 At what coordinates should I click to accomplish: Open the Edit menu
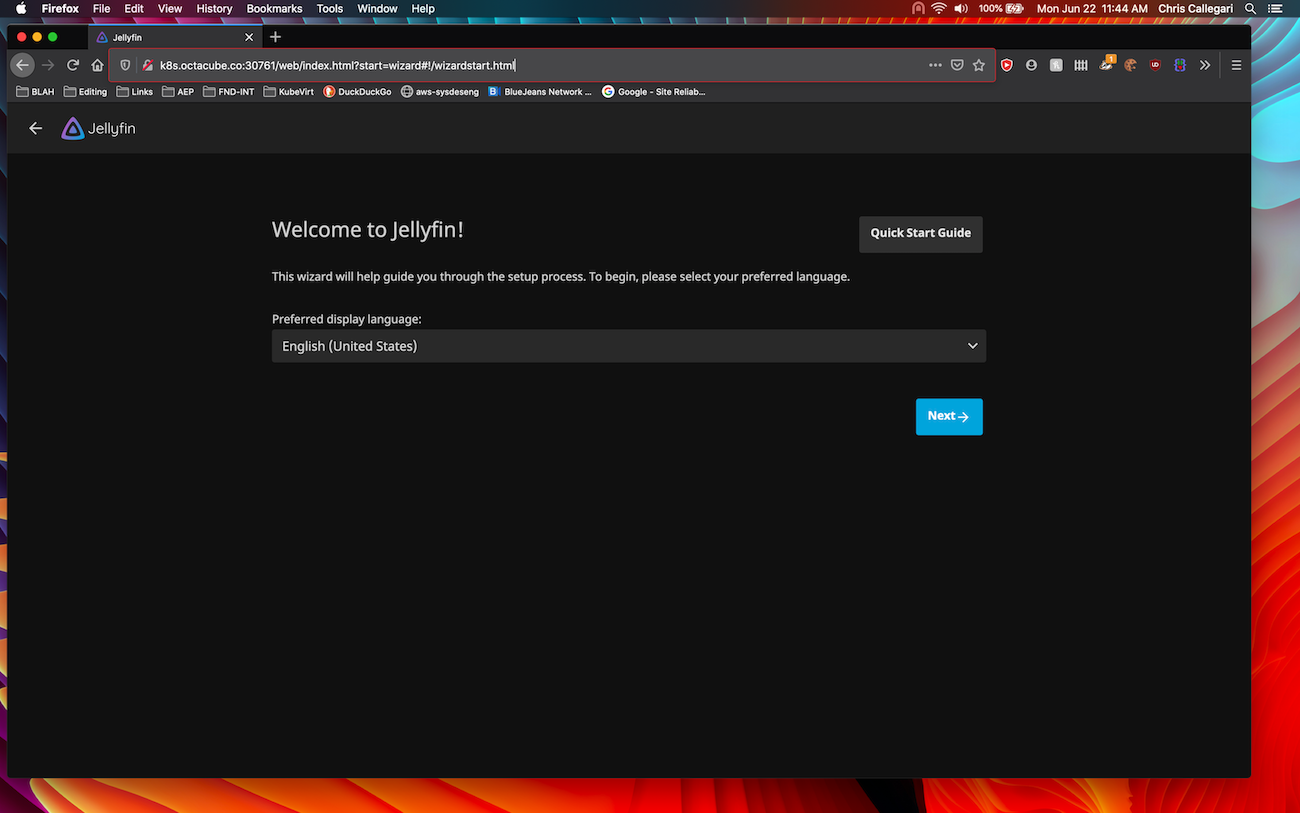point(134,8)
